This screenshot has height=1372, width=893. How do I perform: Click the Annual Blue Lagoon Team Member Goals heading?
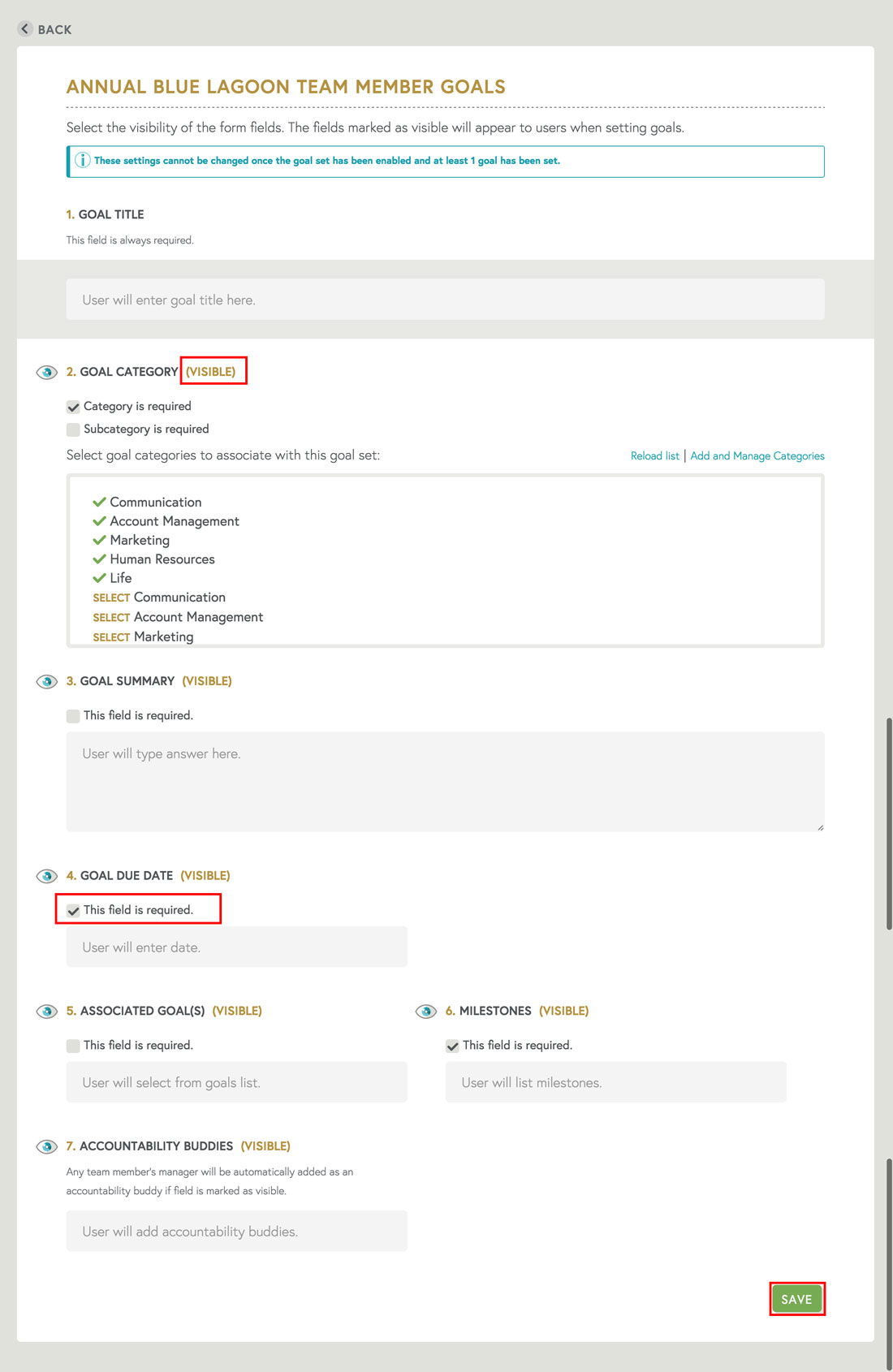tap(286, 87)
